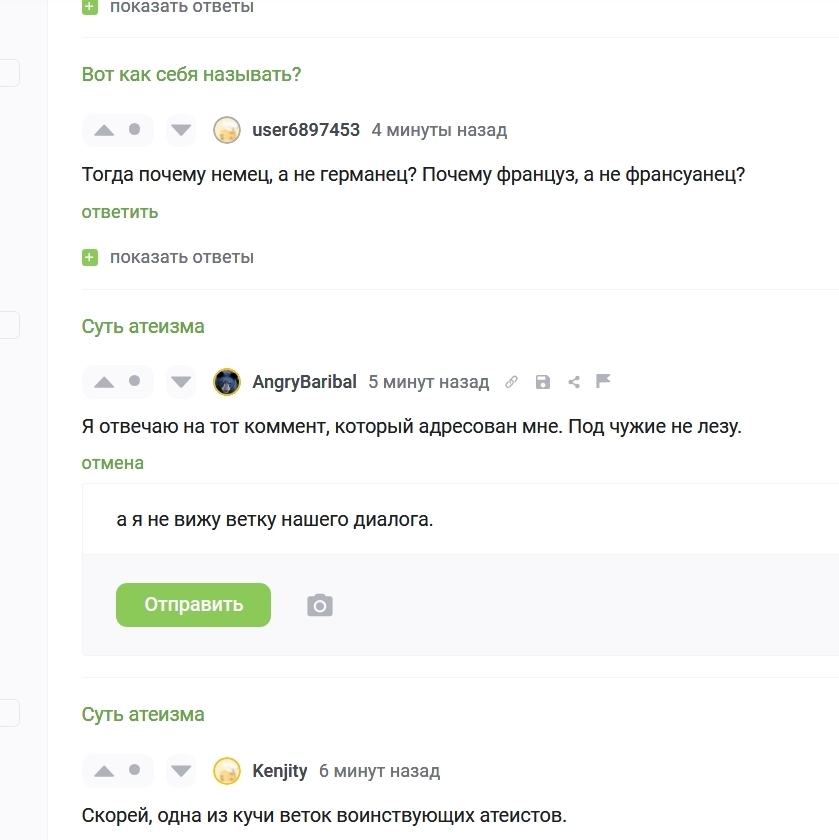
Task: Save AngryBaribal's comment
Action: (x=542, y=382)
